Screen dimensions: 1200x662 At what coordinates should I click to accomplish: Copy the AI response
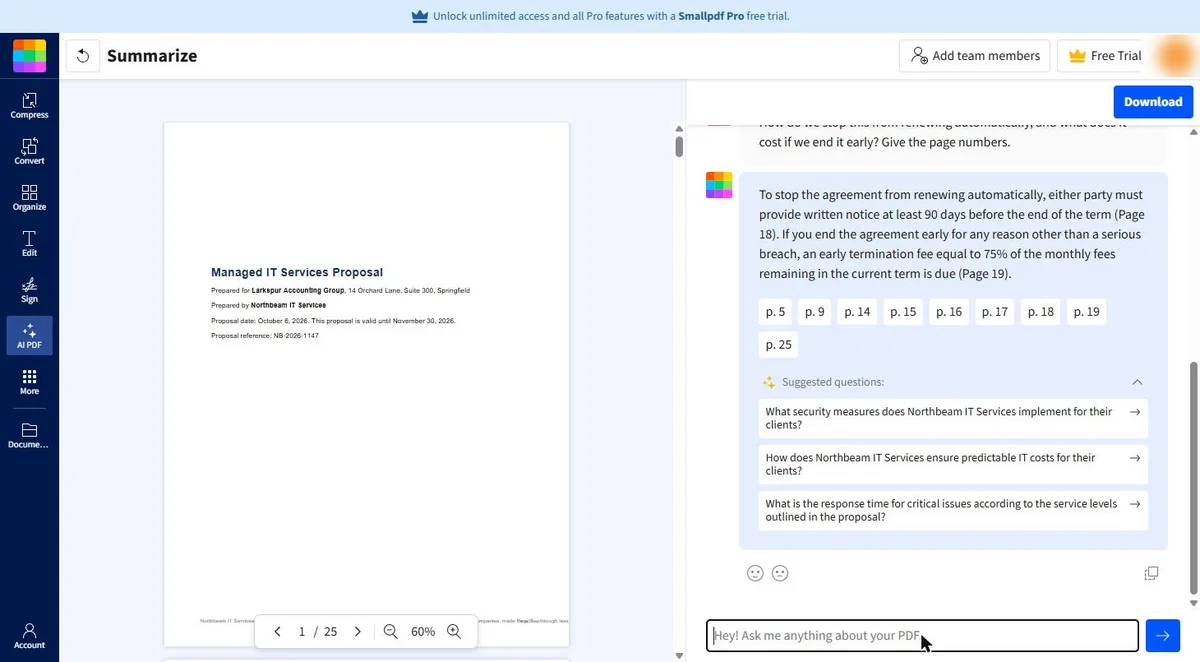tap(1151, 573)
